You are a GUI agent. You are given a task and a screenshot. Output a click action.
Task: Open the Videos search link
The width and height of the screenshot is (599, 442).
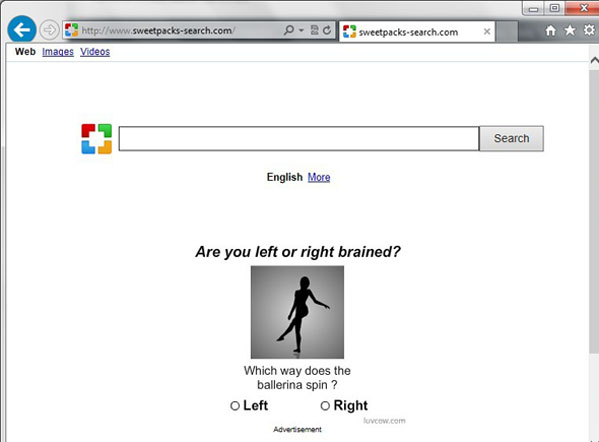coord(95,52)
